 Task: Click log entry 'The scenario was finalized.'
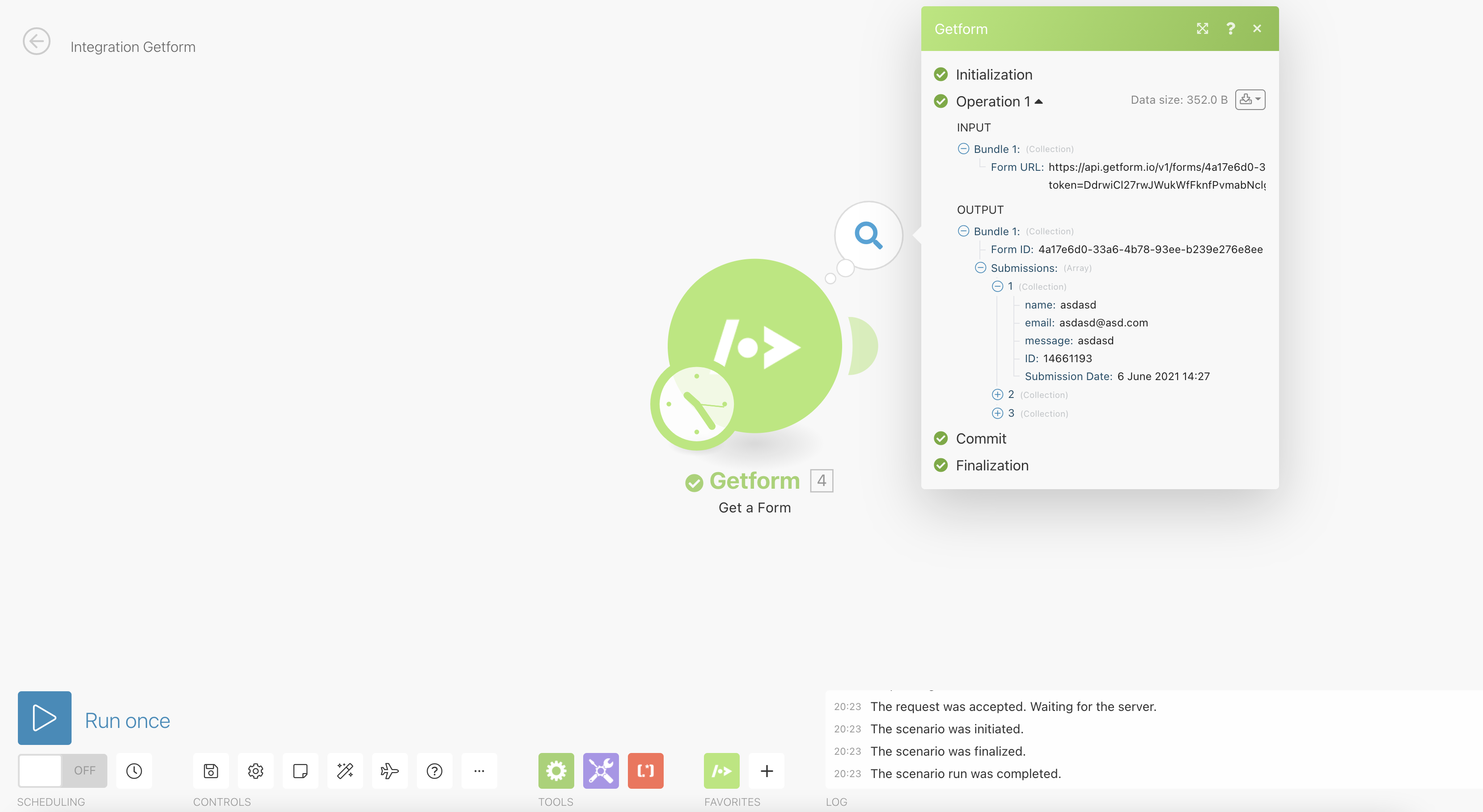click(948, 752)
